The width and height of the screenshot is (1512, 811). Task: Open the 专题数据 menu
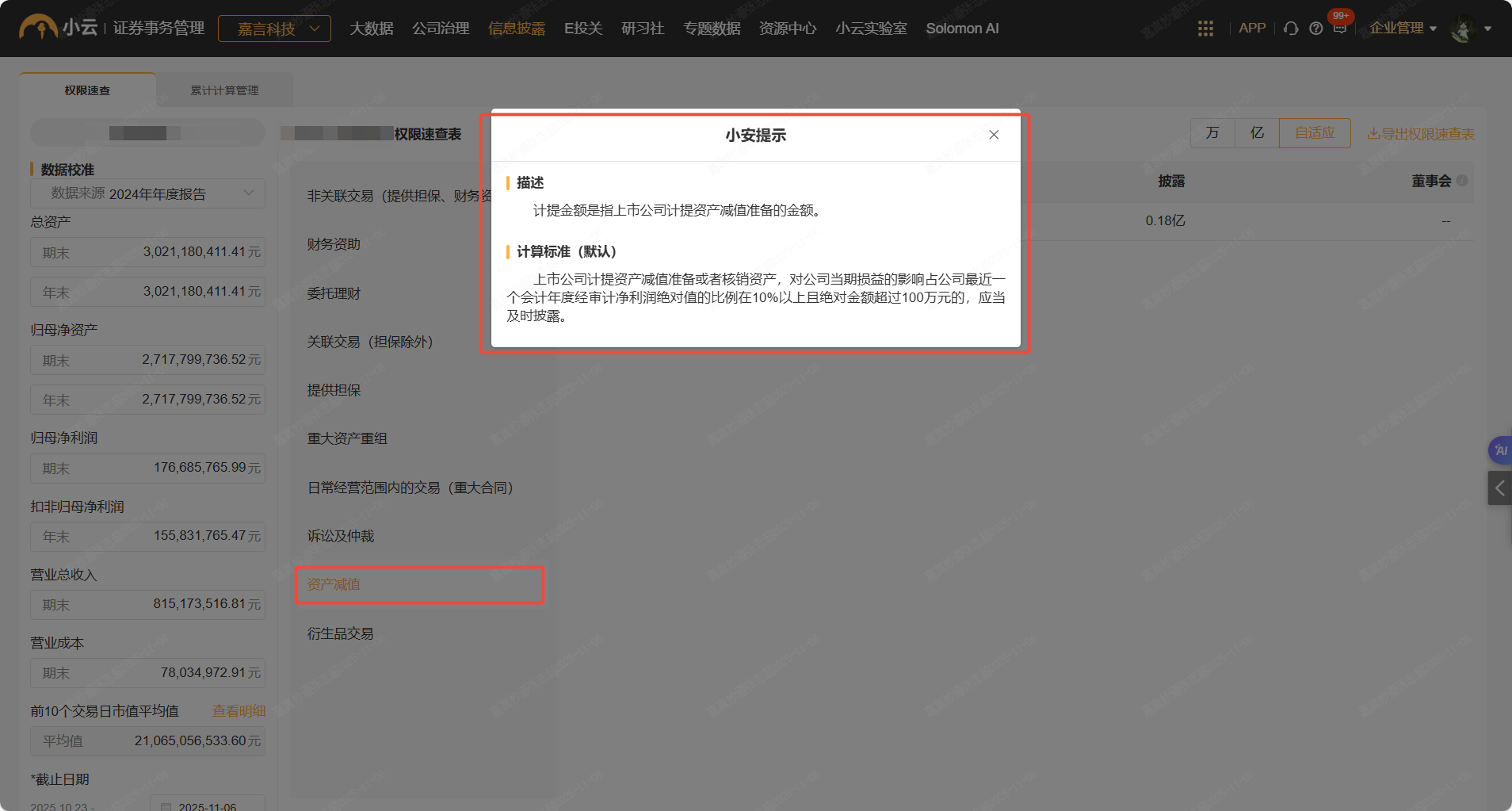[x=712, y=29]
